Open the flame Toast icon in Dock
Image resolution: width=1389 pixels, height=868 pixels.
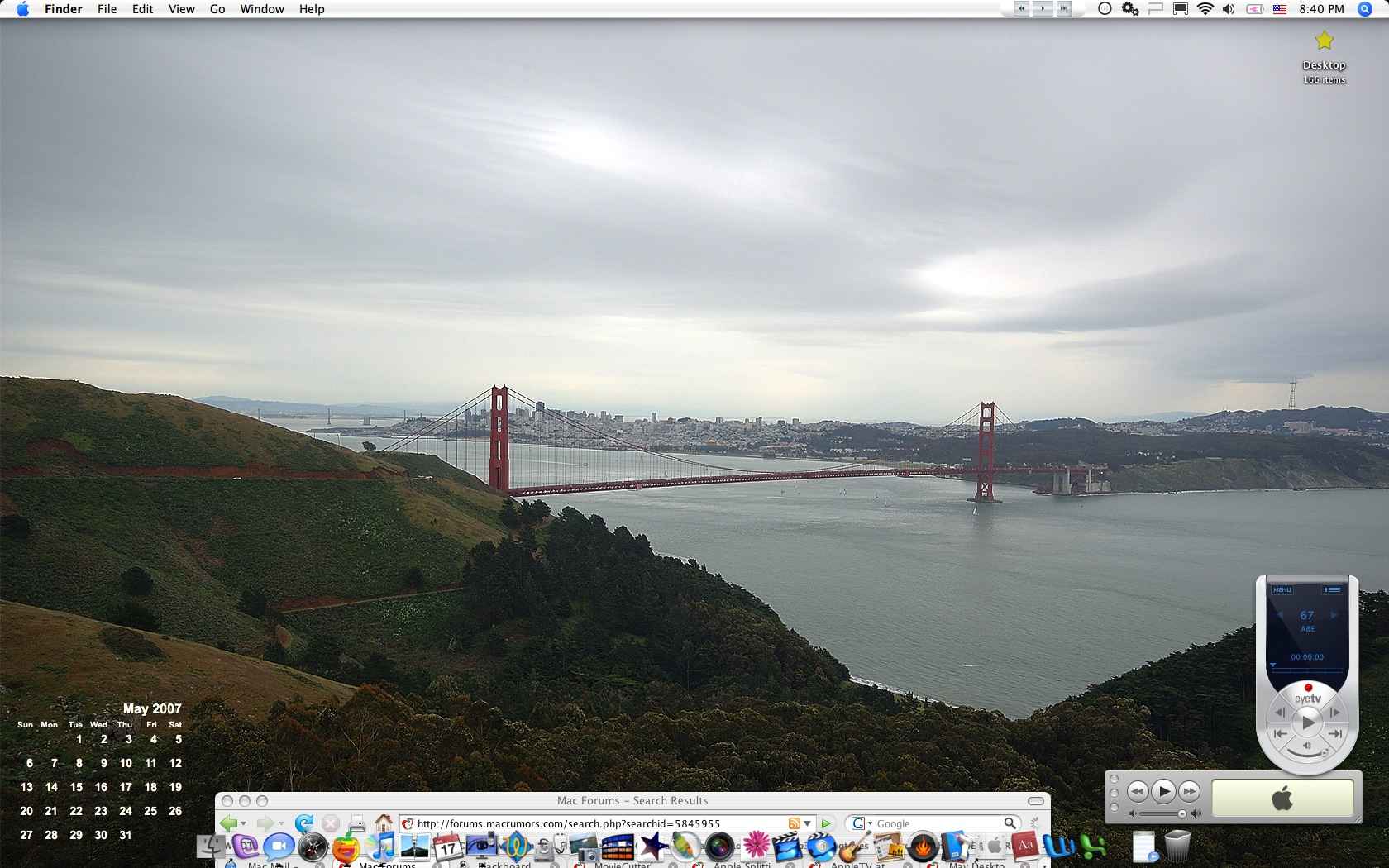[923, 847]
